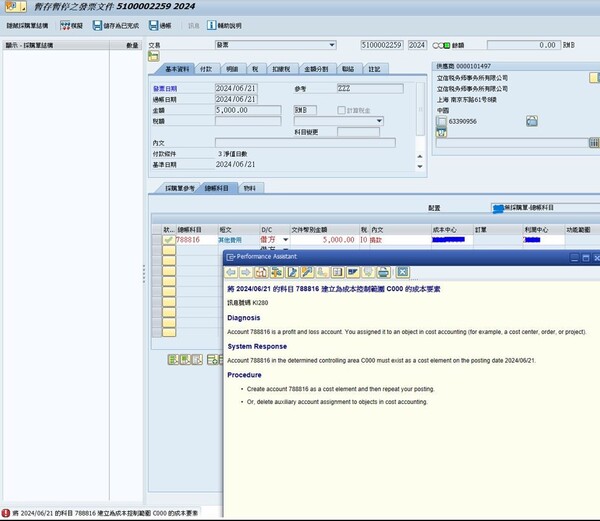This screenshot has width=600, height=521.
Task: Open the 交易 transaction type dropdown
Action: tap(331, 45)
